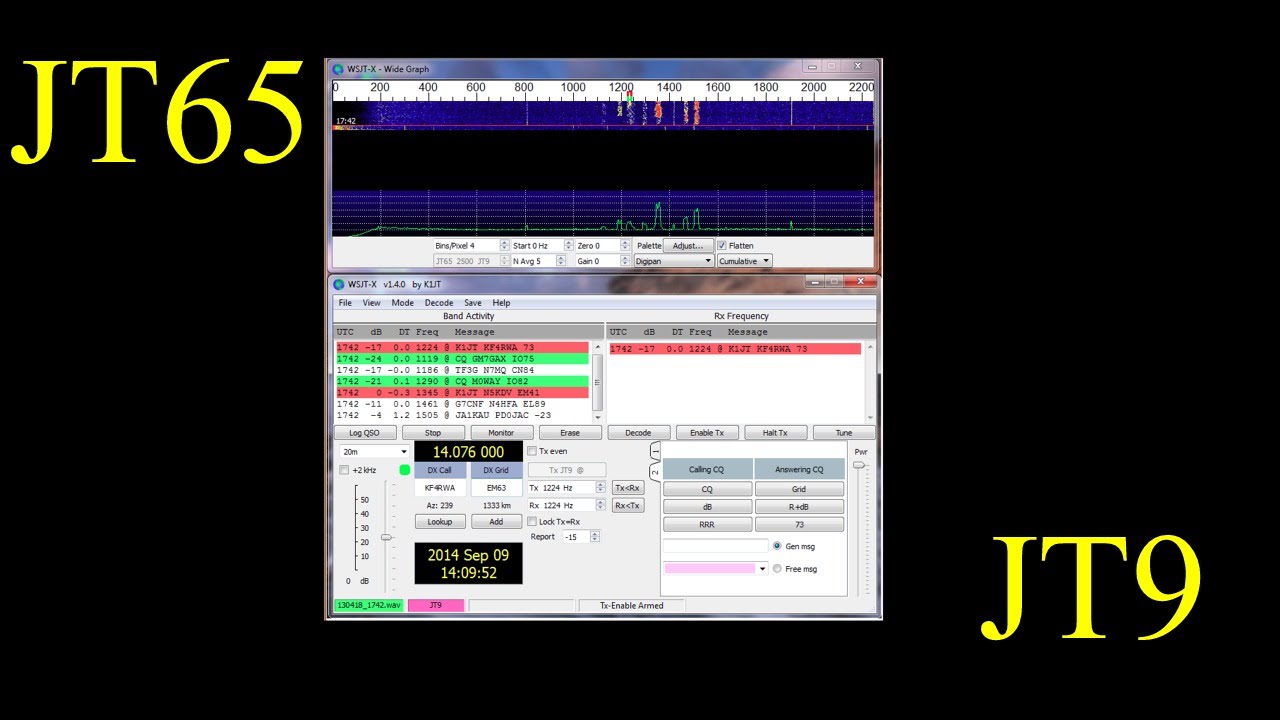Switch to message tab 1
The image size is (1280, 720).
[655, 451]
